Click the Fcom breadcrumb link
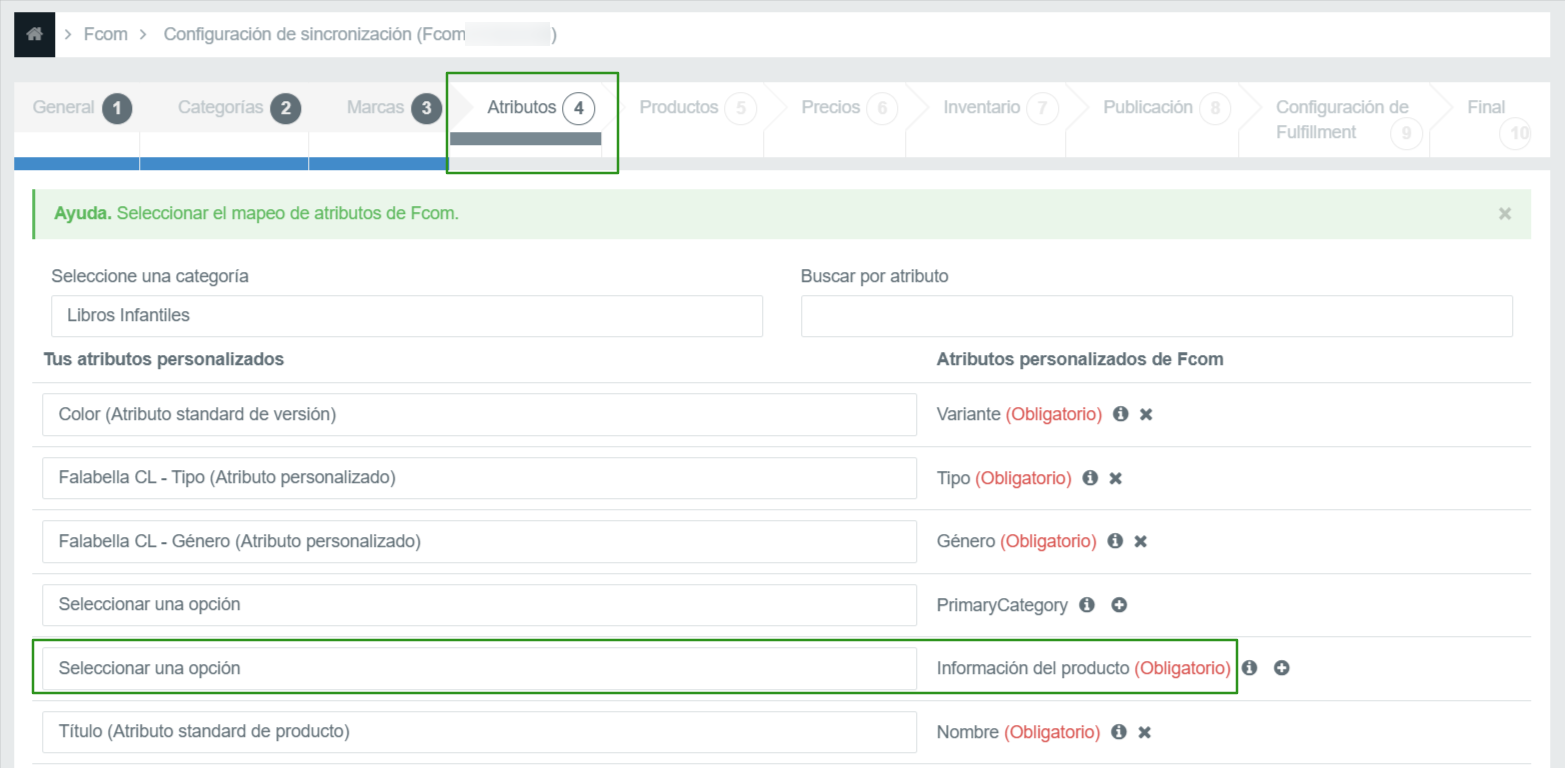Image resolution: width=1565 pixels, height=768 pixels. click(x=105, y=35)
